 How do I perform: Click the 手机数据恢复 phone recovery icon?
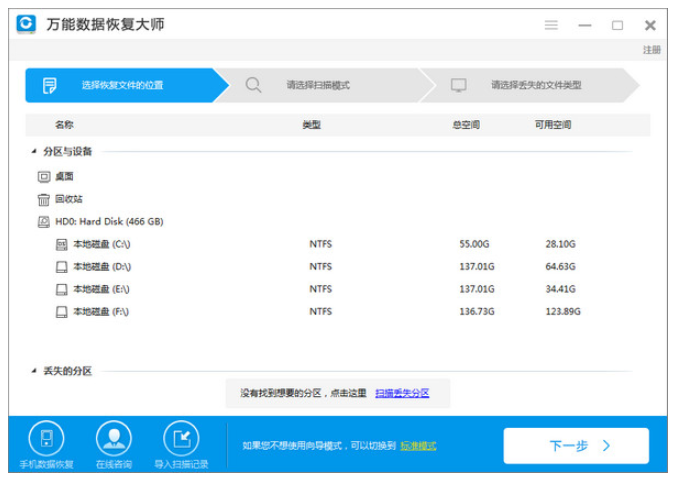[46, 438]
